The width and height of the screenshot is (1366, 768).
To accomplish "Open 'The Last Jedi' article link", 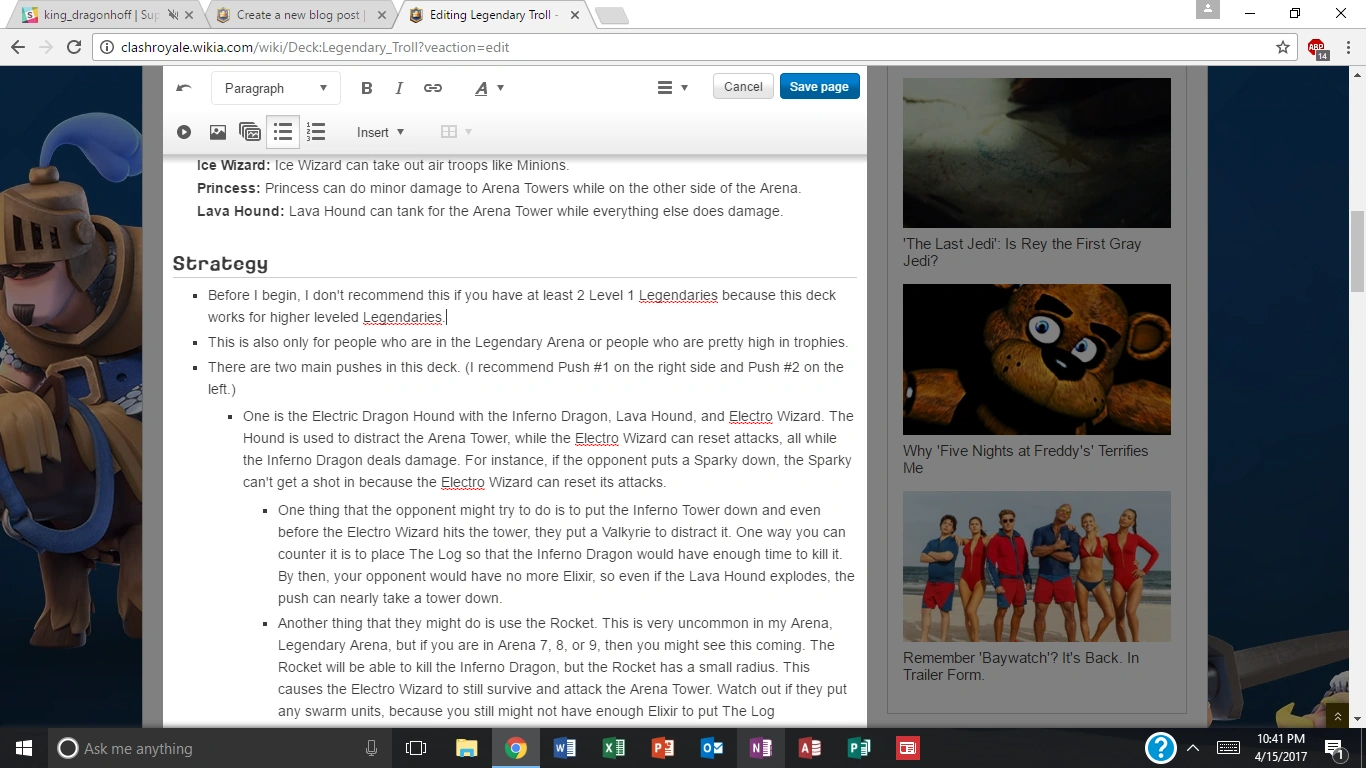I will pos(1022,252).
